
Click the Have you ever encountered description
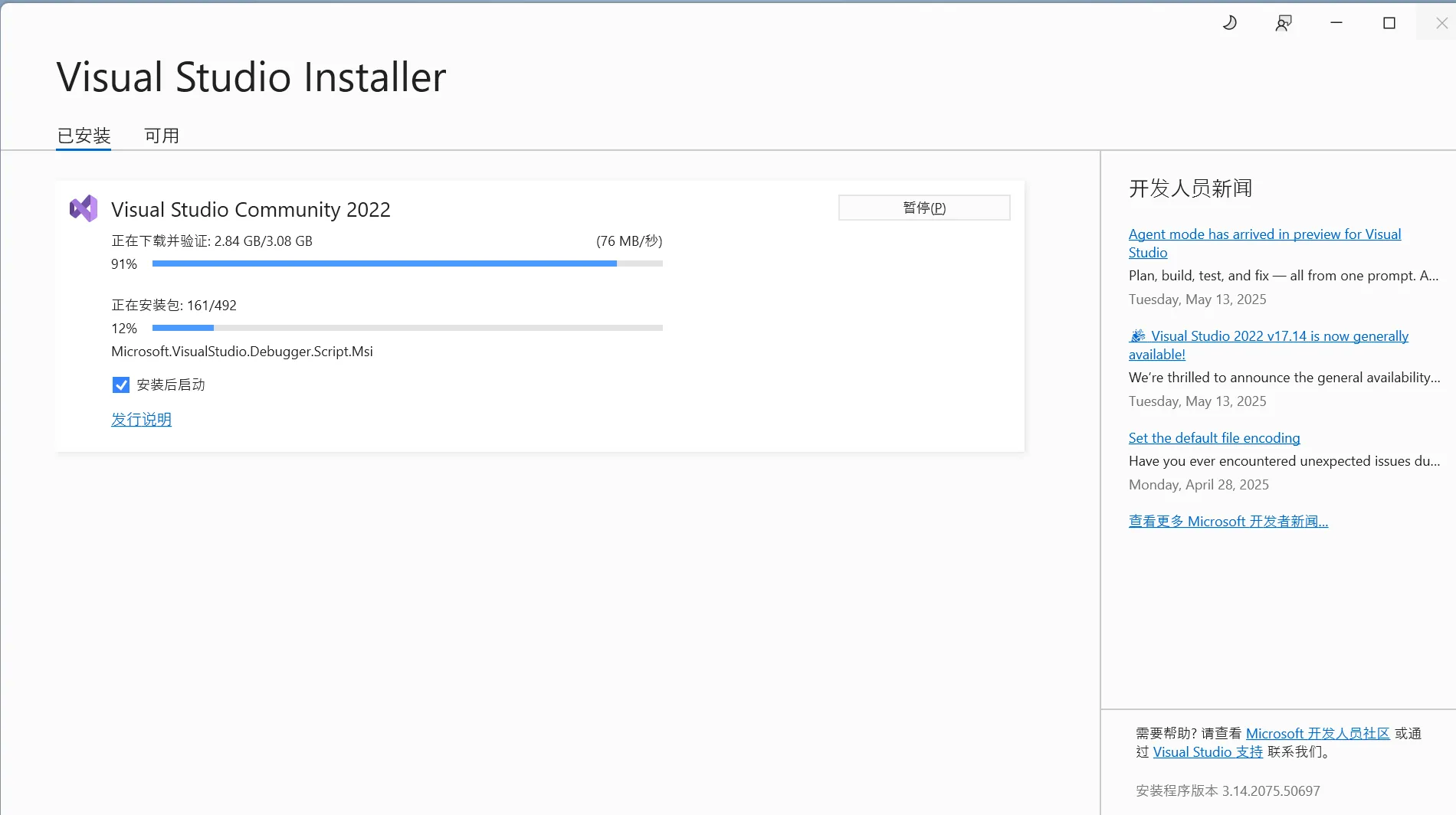click(x=1284, y=460)
